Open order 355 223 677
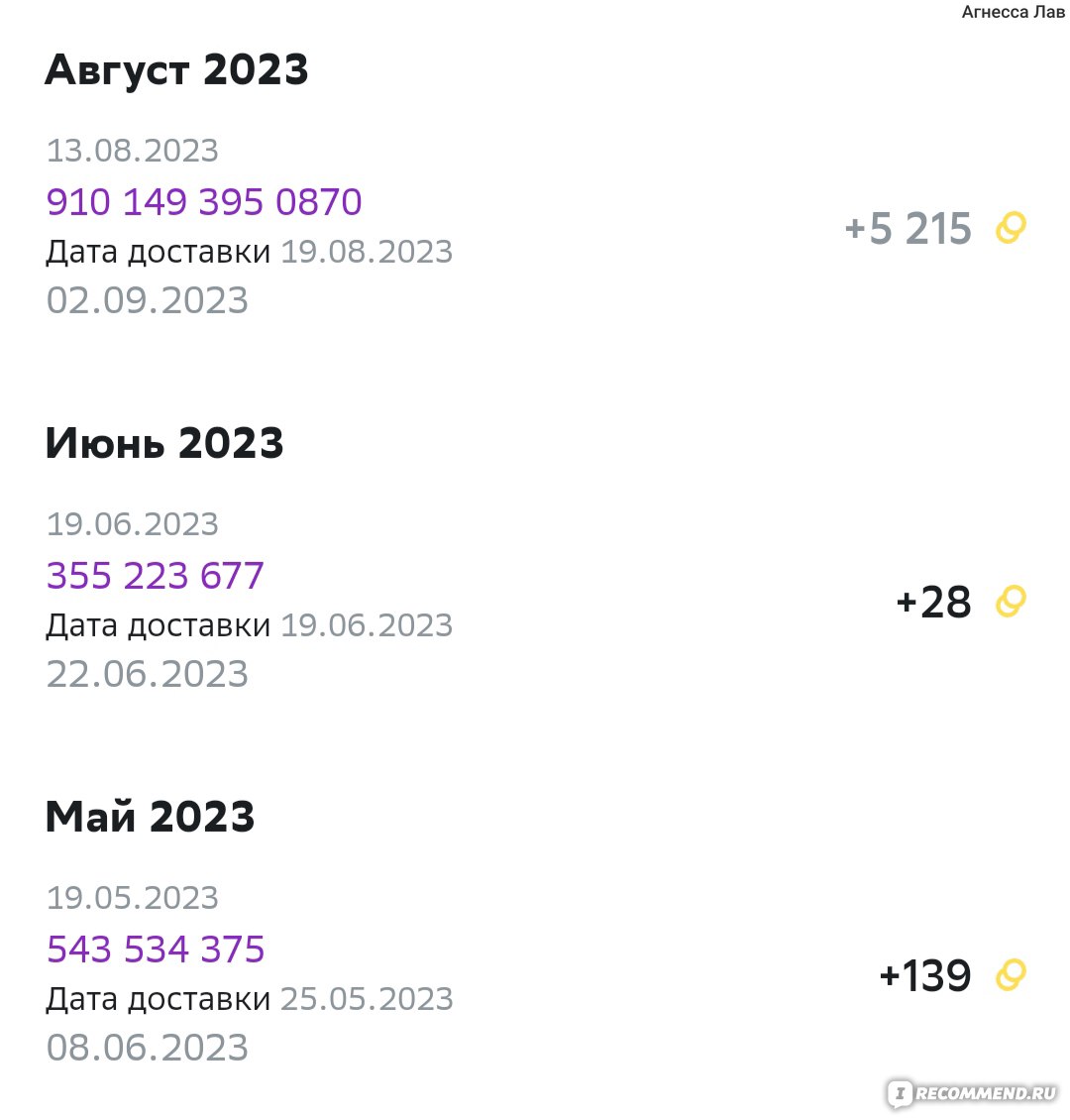The image size is (1070, 1120). point(156,575)
